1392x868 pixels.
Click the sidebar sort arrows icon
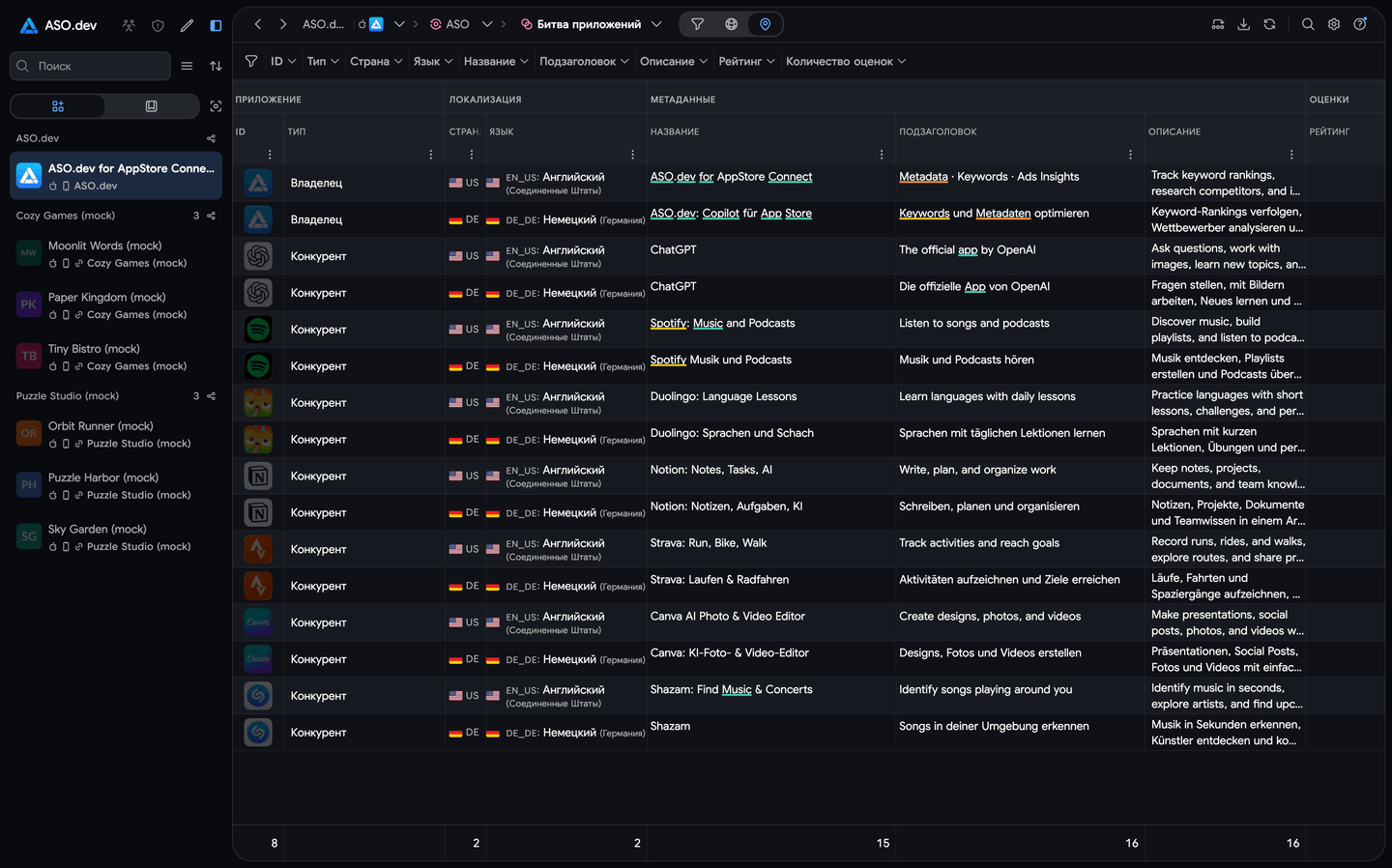[x=216, y=66]
